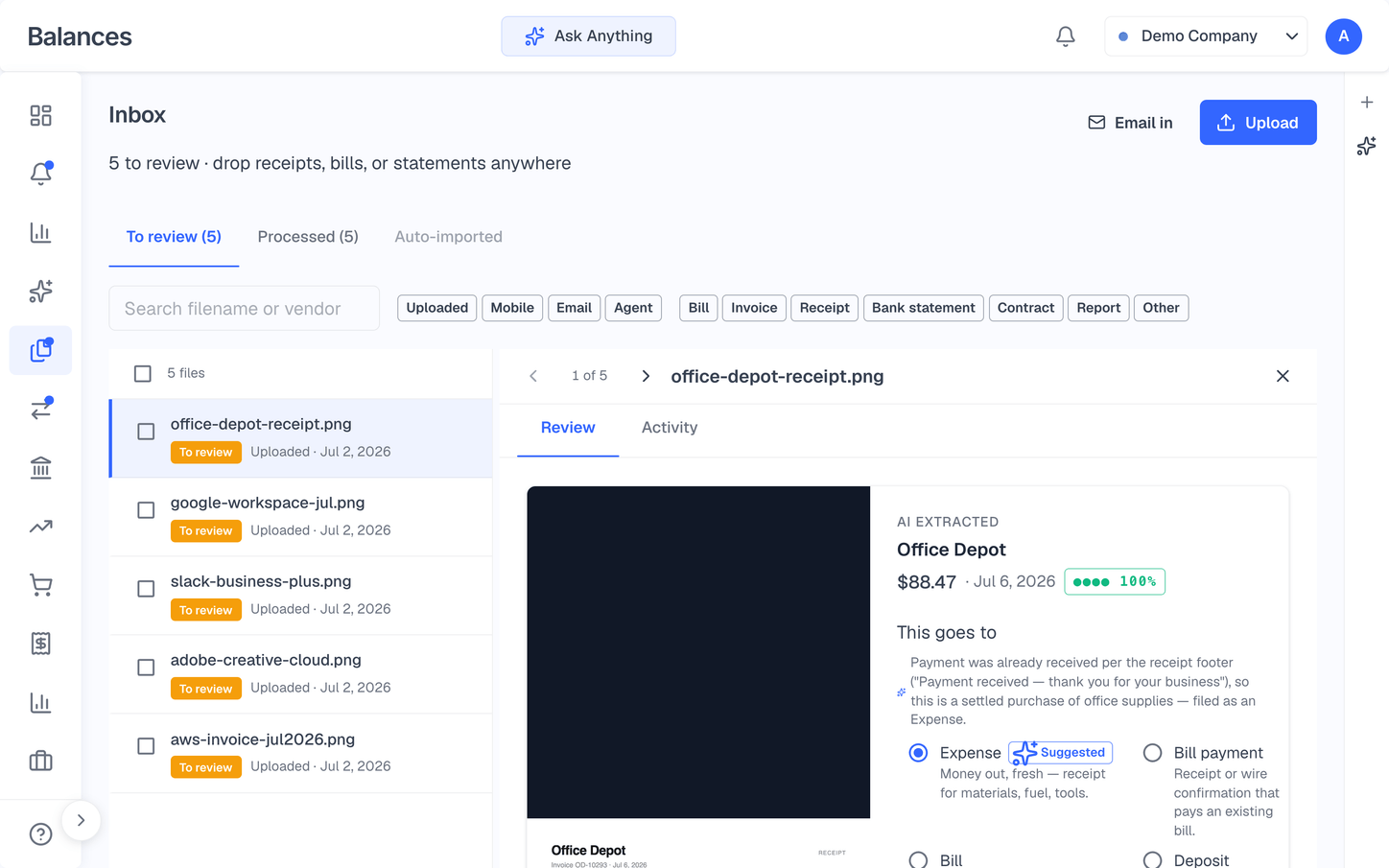Screen dimensions: 1389x868
Task: Check the office-depot-receipt.png checkbox
Action: coord(146,432)
